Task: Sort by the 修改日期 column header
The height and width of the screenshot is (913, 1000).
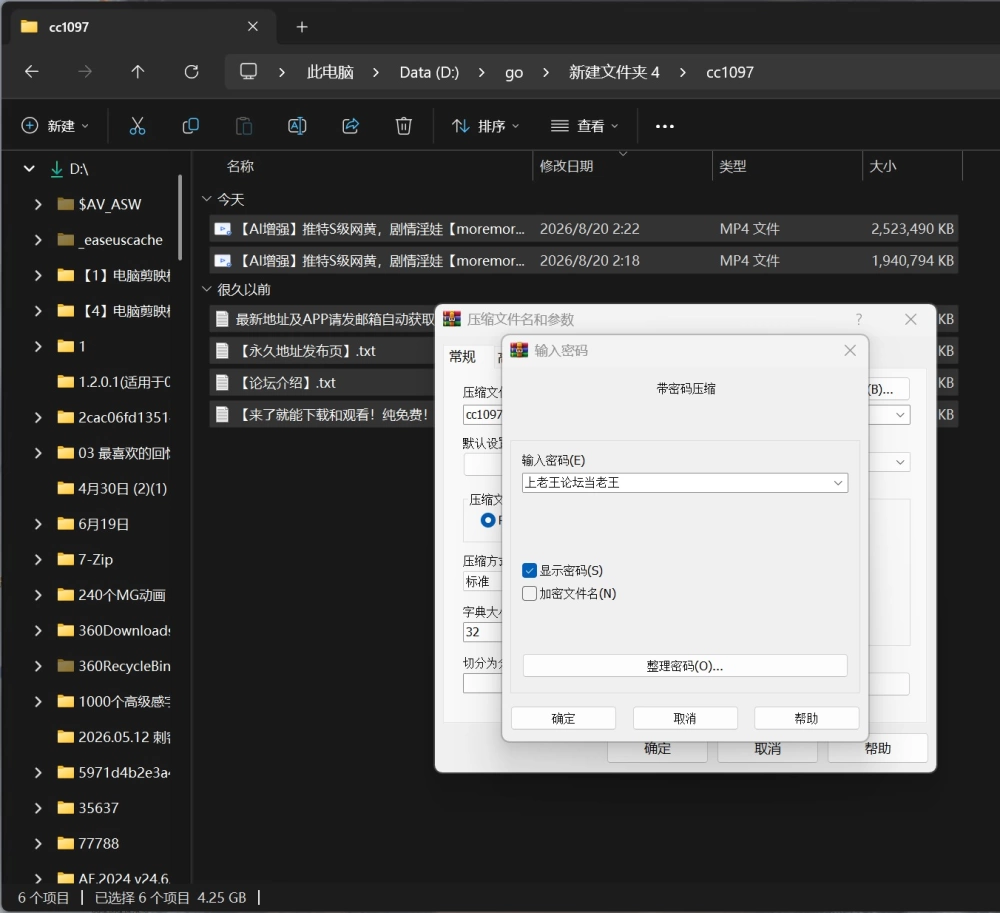Action: pos(566,166)
